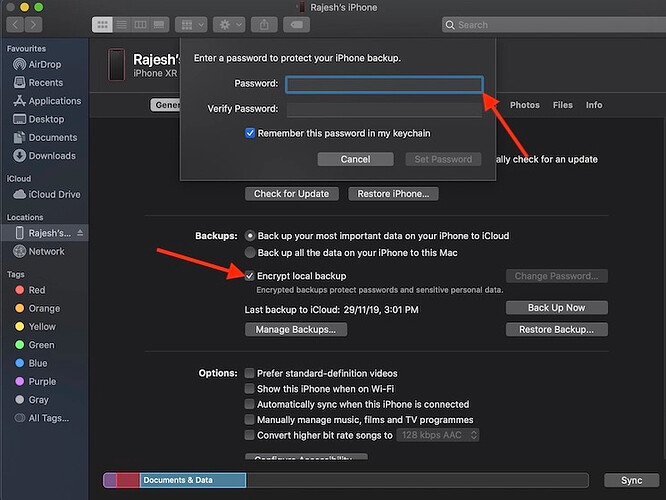Viewport: 666px width, 500px height.
Task: Open the Action gear dropdown menu
Action: pos(229,23)
